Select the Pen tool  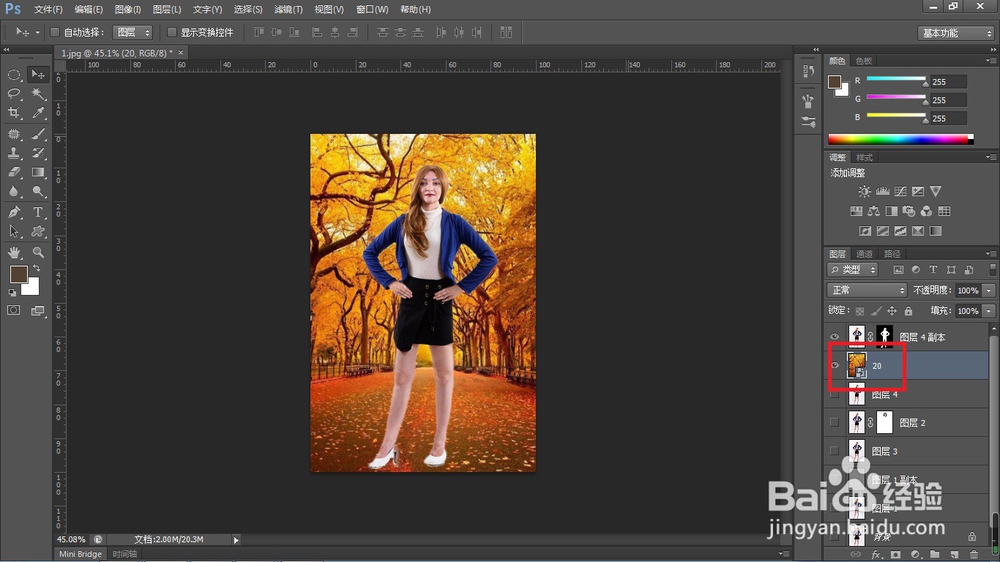pyautogui.click(x=14, y=212)
